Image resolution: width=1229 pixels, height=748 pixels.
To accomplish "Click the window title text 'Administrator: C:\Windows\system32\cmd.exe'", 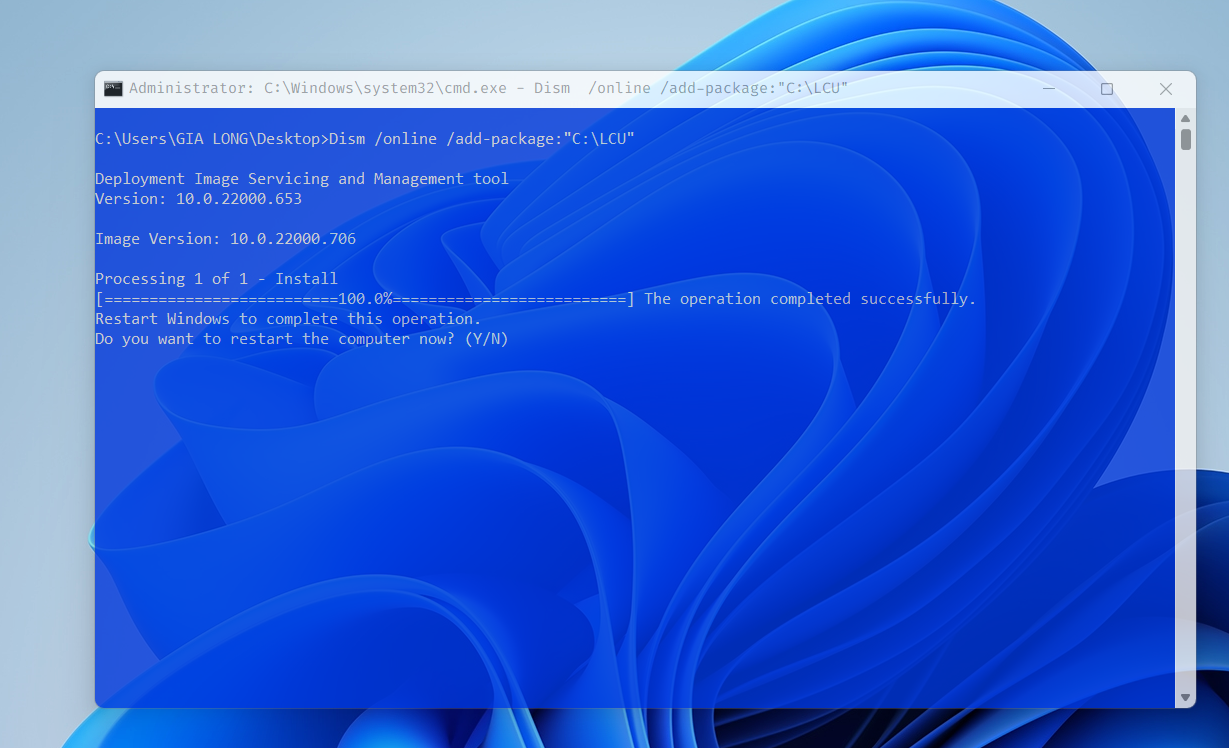I will tap(318, 89).
